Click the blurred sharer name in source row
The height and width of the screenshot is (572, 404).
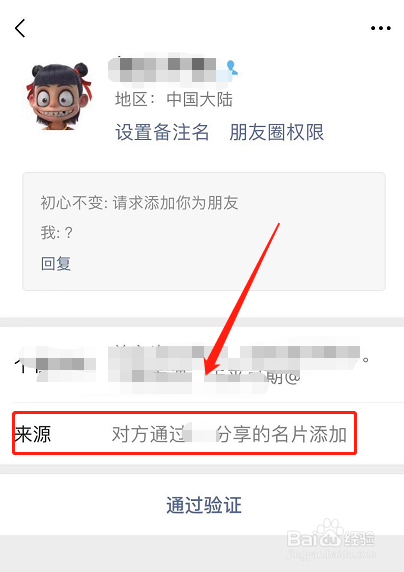201,434
